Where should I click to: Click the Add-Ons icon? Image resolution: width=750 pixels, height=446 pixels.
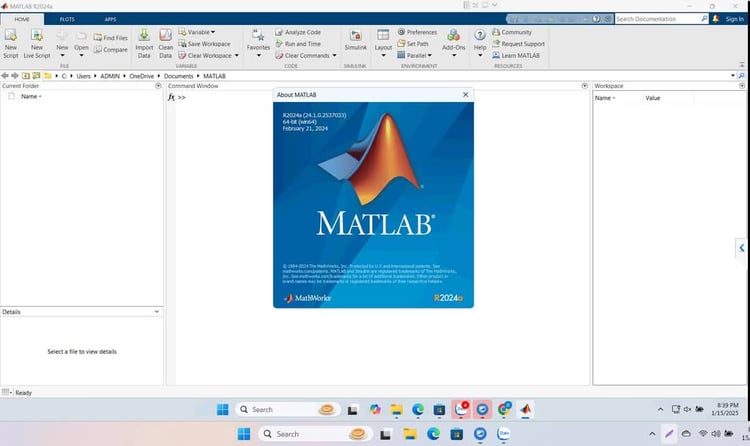coord(453,34)
